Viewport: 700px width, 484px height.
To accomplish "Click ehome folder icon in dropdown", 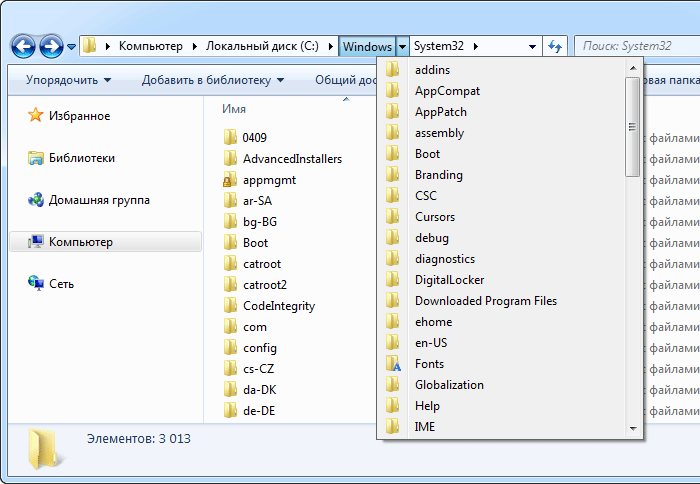I will point(392,321).
